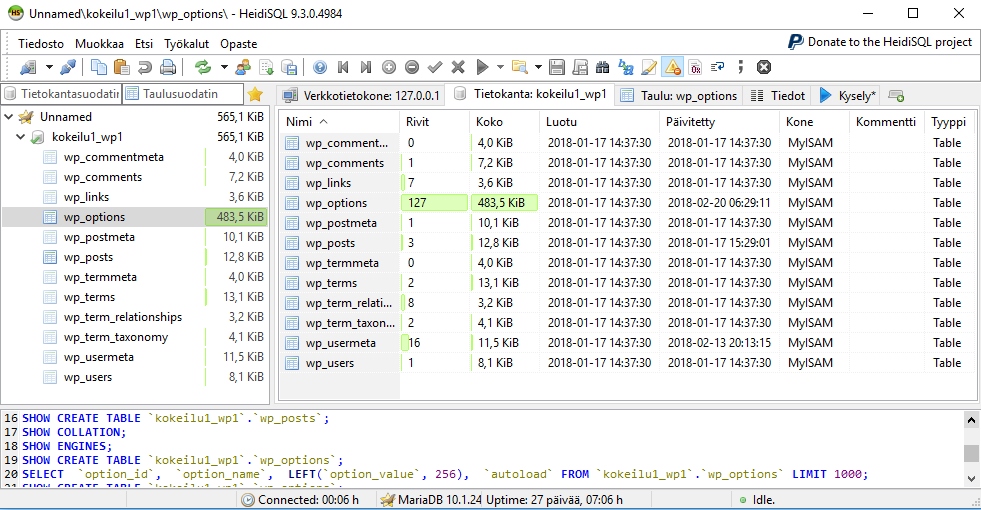Click the binoculars Find text icon

click(x=603, y=67)
